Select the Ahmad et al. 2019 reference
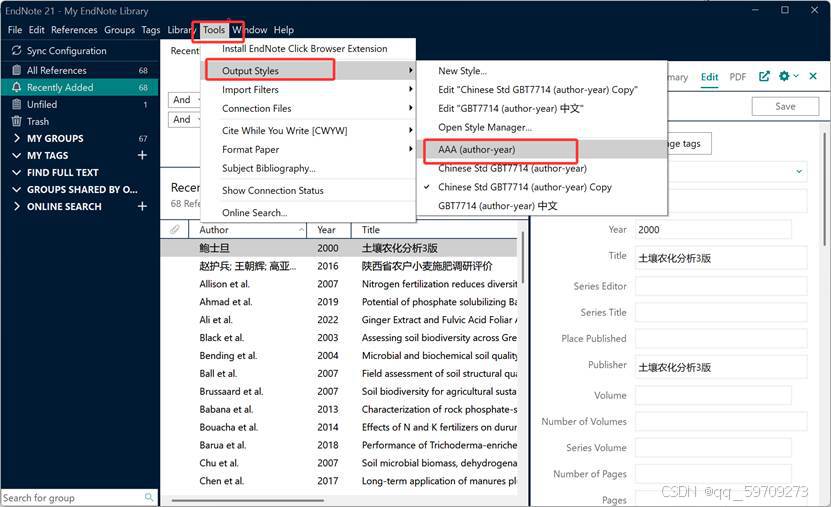 339,301
